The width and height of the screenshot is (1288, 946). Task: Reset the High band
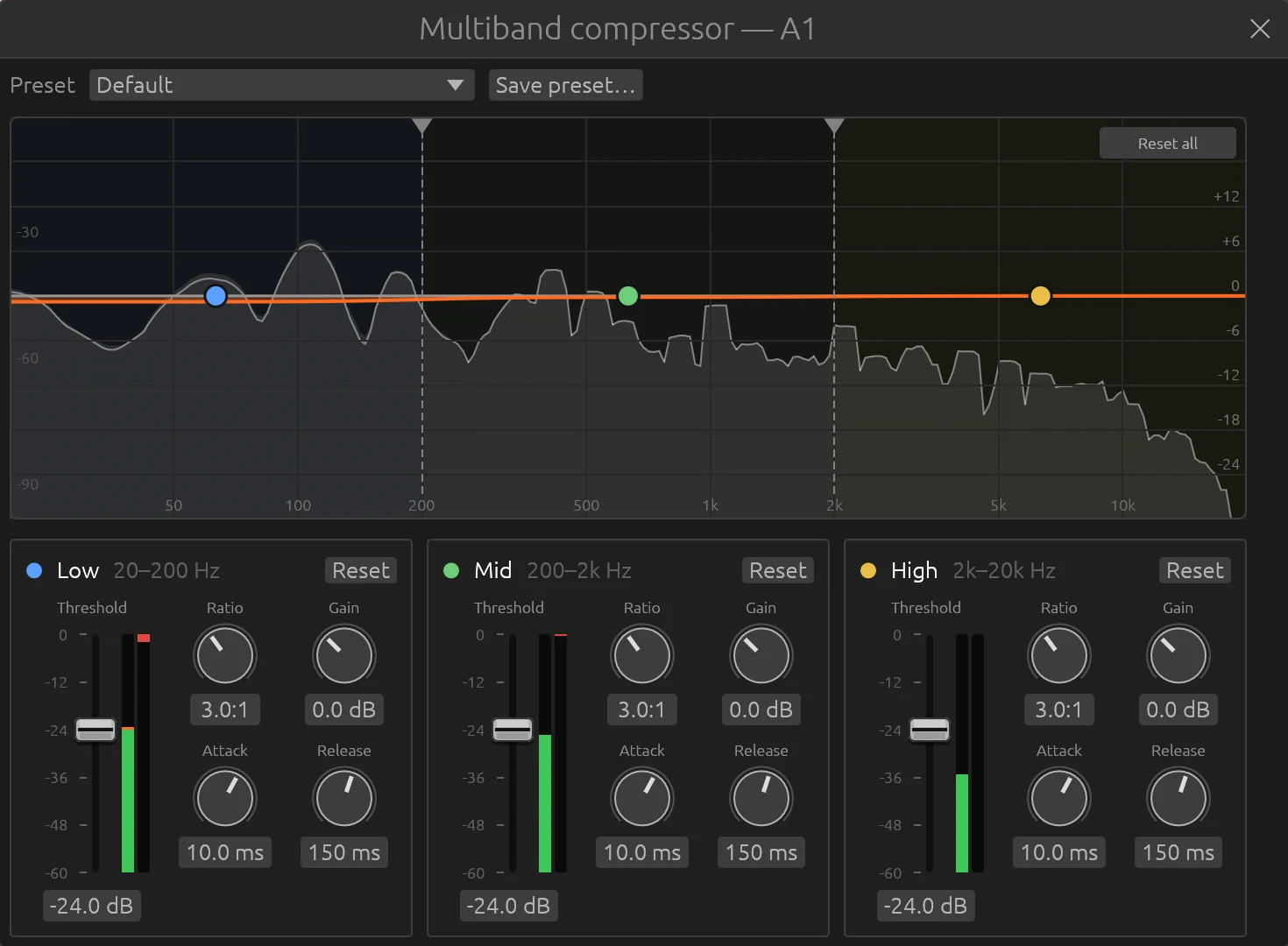(1195, 570)
